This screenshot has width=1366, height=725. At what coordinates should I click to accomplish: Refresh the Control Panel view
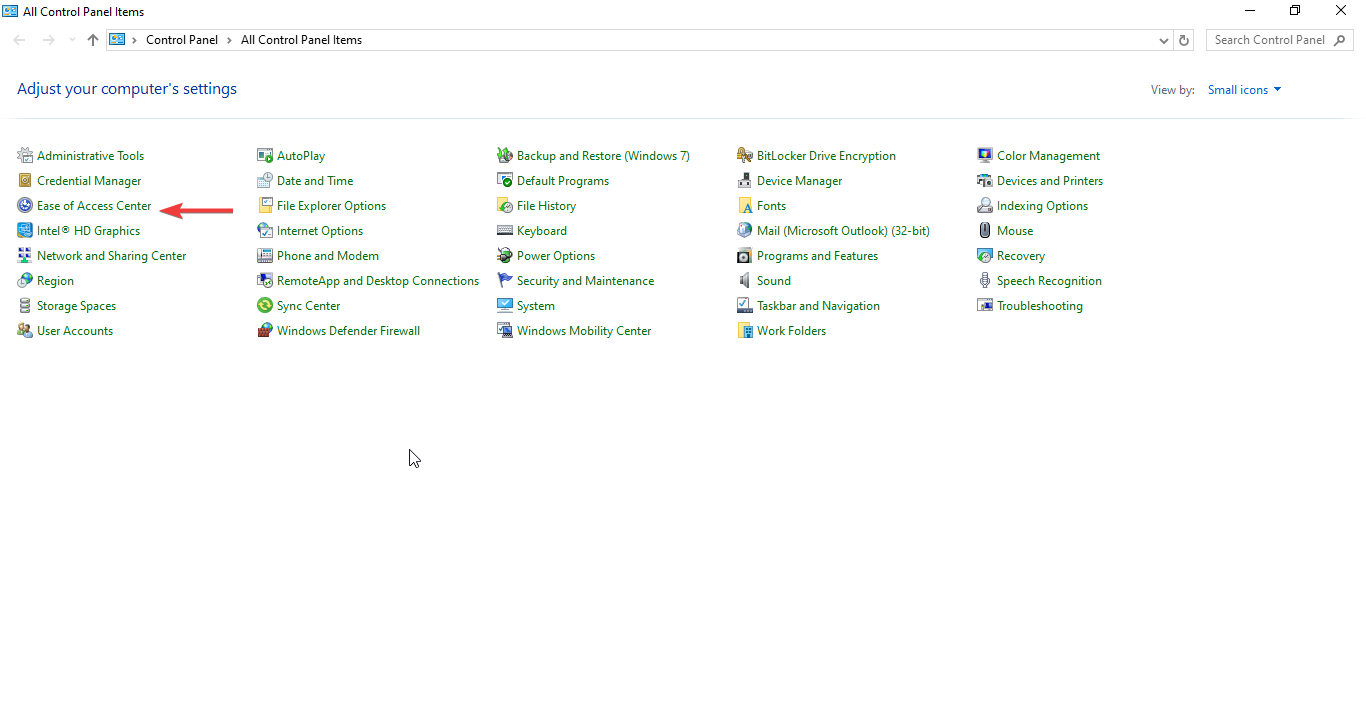tap(1184, 40)
